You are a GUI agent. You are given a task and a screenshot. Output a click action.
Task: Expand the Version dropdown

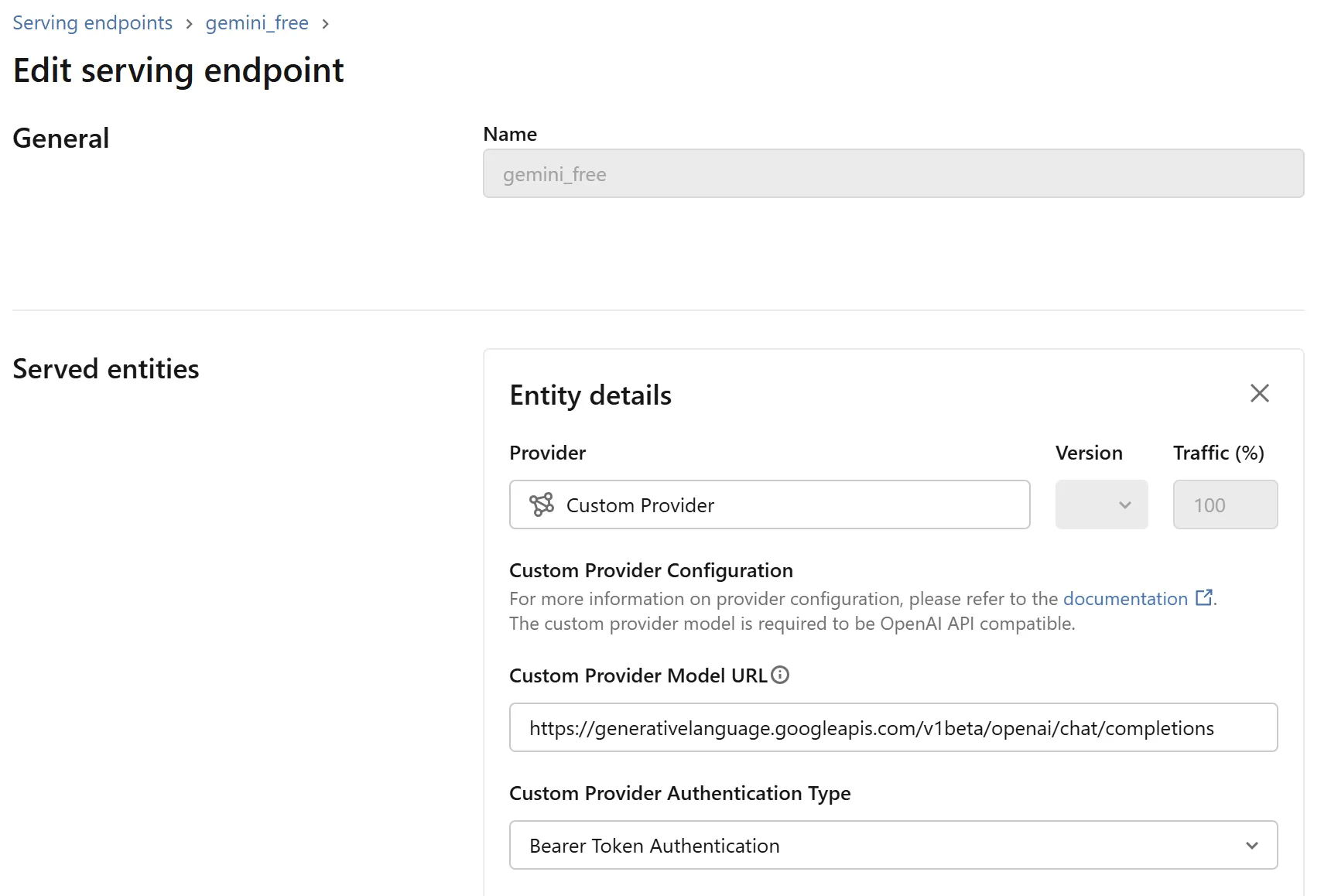pyautogui.click(x=1101, y=504)
